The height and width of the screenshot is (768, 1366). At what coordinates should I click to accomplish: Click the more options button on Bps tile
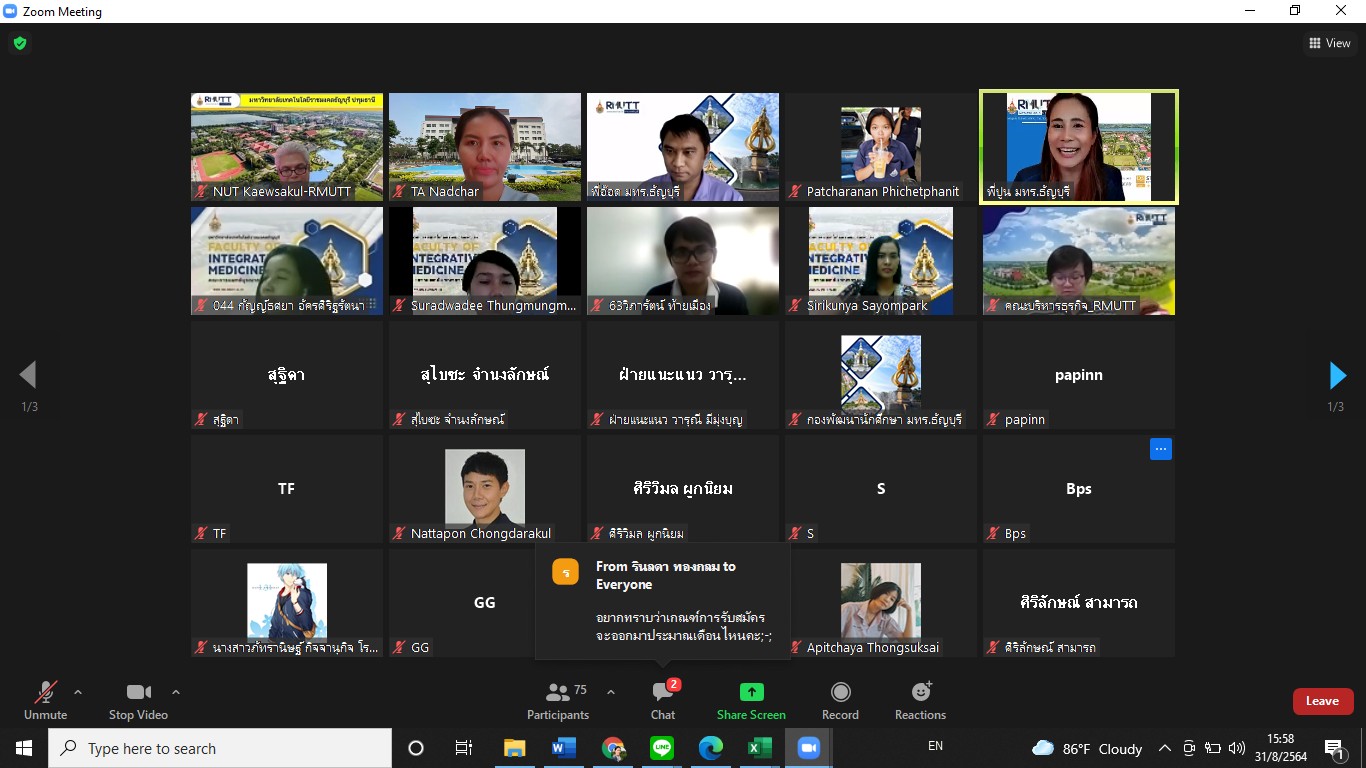(1160, 450)
